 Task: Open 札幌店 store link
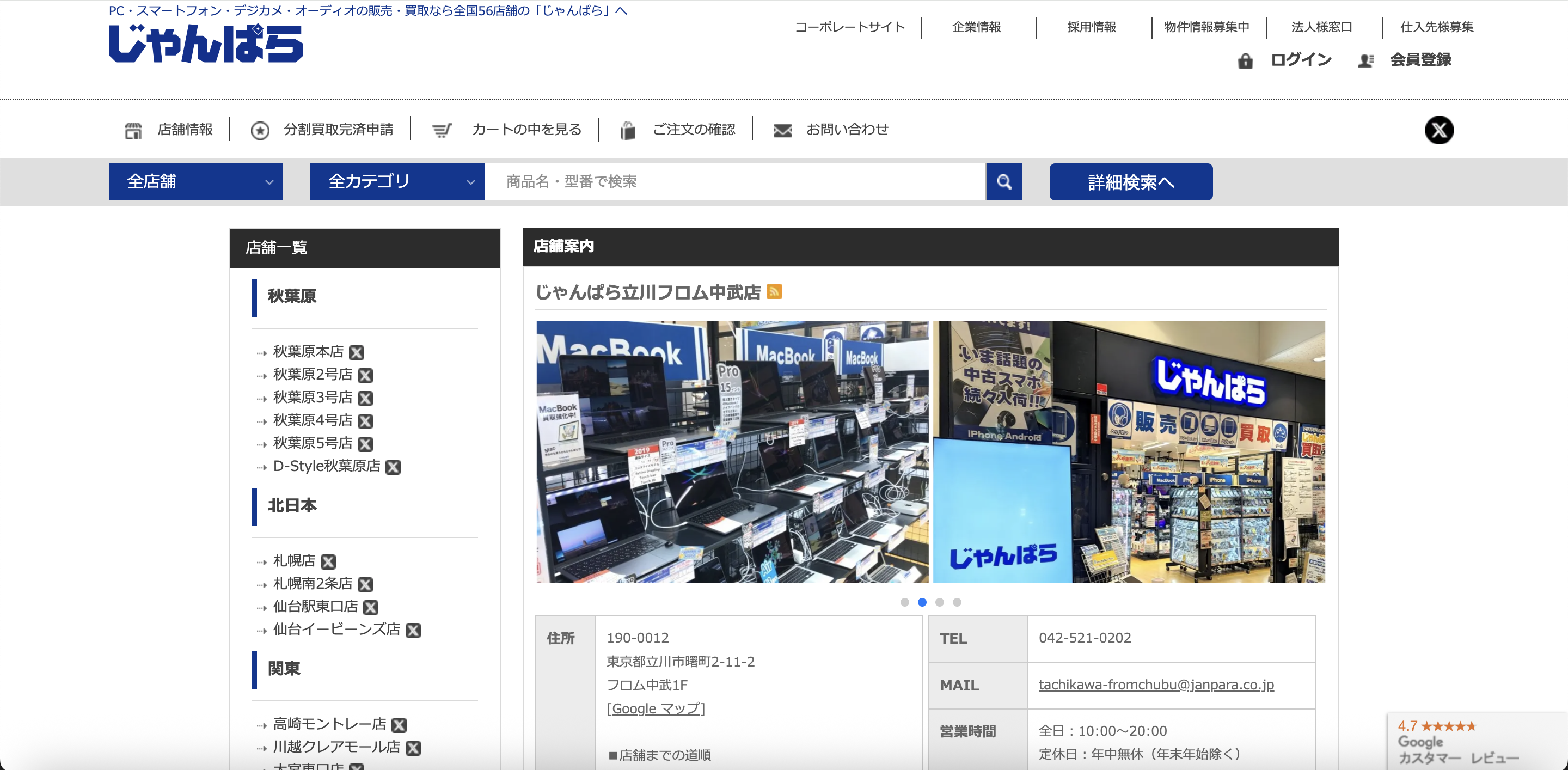coord(294,560)
